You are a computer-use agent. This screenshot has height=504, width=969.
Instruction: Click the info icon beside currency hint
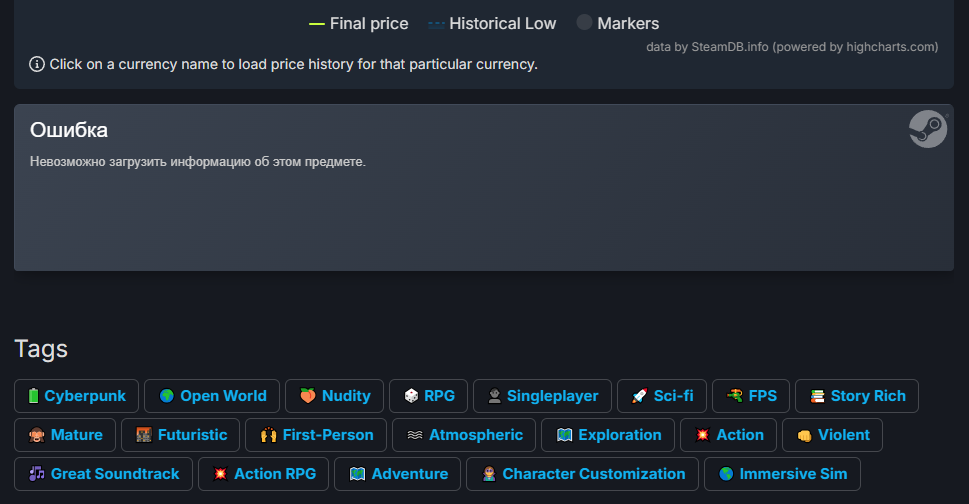click(x=37, y=64)
